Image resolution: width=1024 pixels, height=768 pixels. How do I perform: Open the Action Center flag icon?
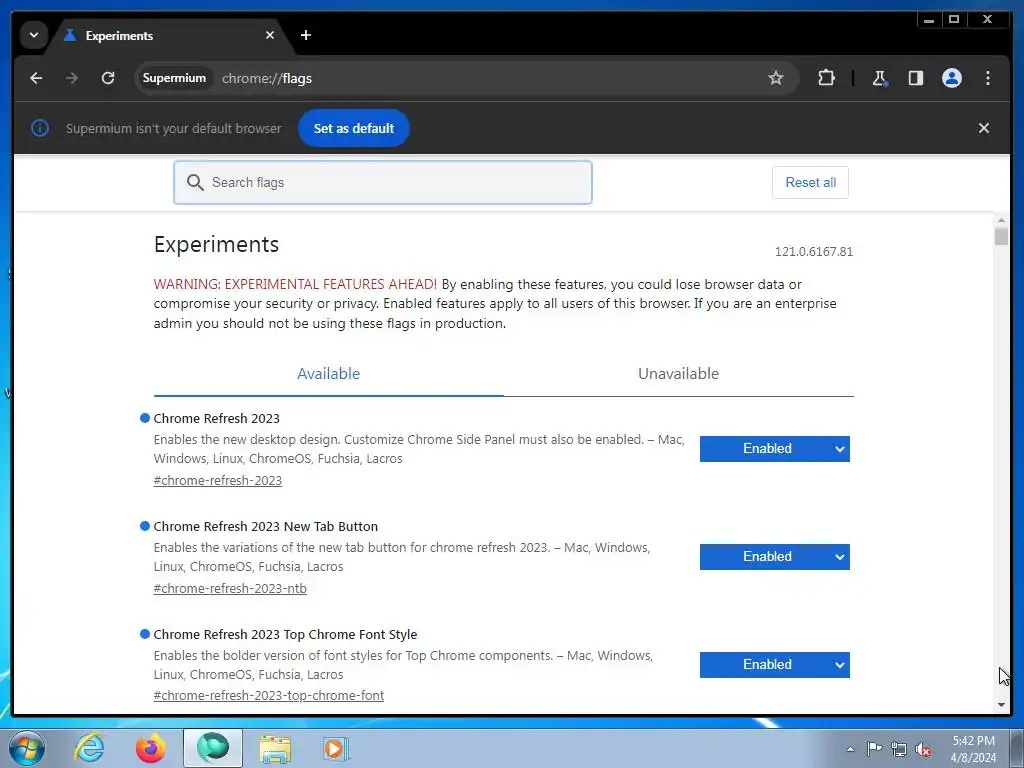[x=874, y=749]
